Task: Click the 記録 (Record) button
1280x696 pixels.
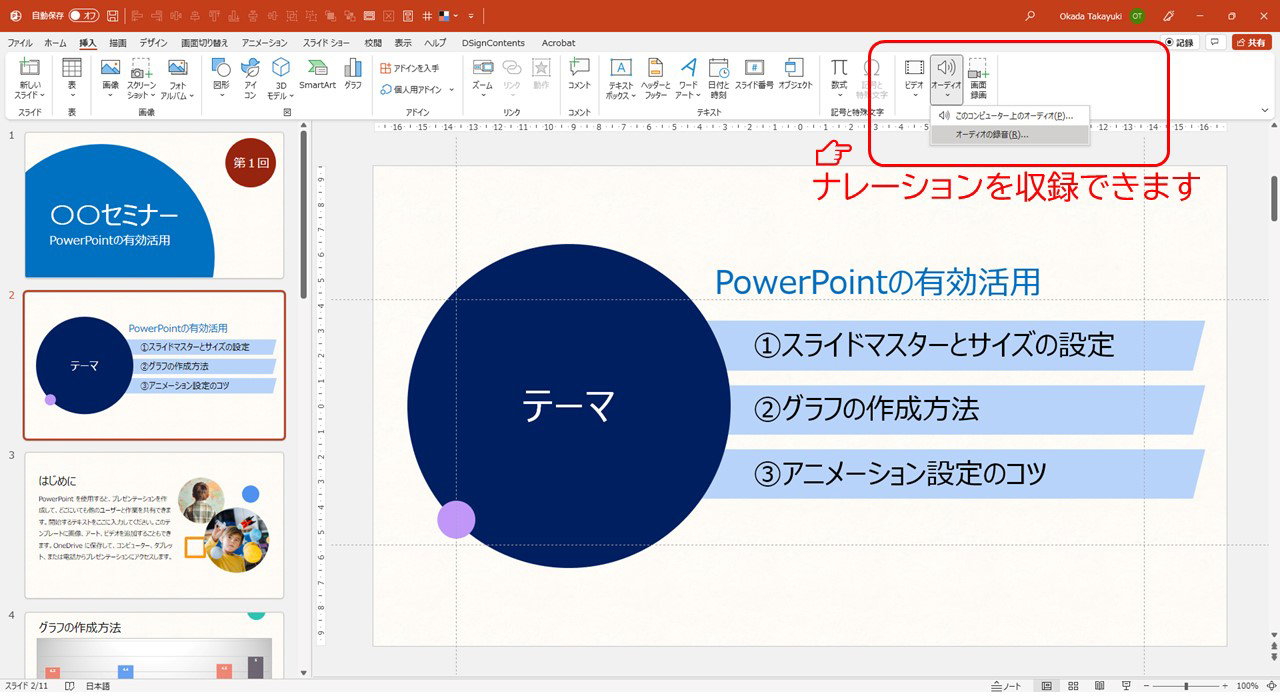Action: pyautogui.click(x=1179, y=43)
